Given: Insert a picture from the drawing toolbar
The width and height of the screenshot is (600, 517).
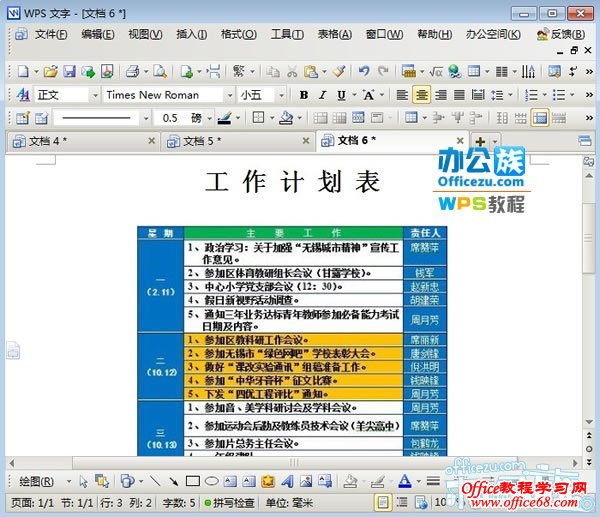Looking at the screenshot, I should pyautogui.click(x=306, y=481).
